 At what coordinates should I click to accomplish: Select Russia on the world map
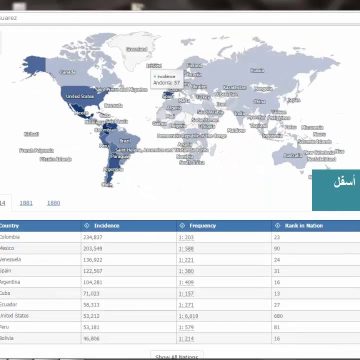click(x=257, y=70)
